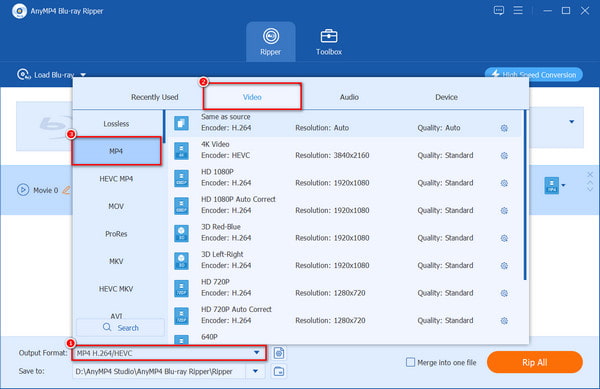Click the Save to path field
The height and width of the screenshot is (389, 600).
tap(159, 371)
